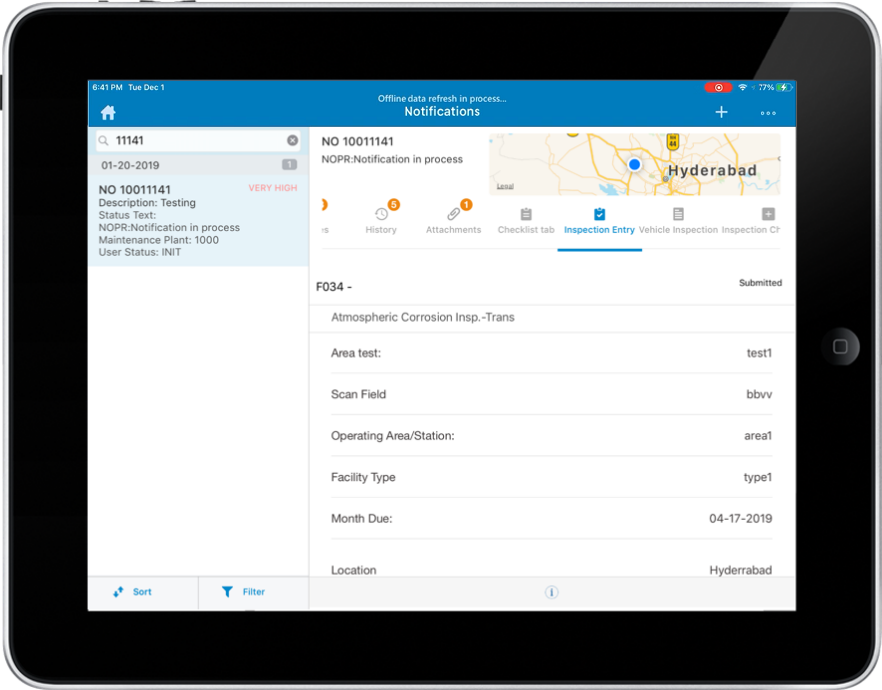Open the Attachments paperclip icon
Viewport: 882px width, 690px height.
click(x=453, y=219)
